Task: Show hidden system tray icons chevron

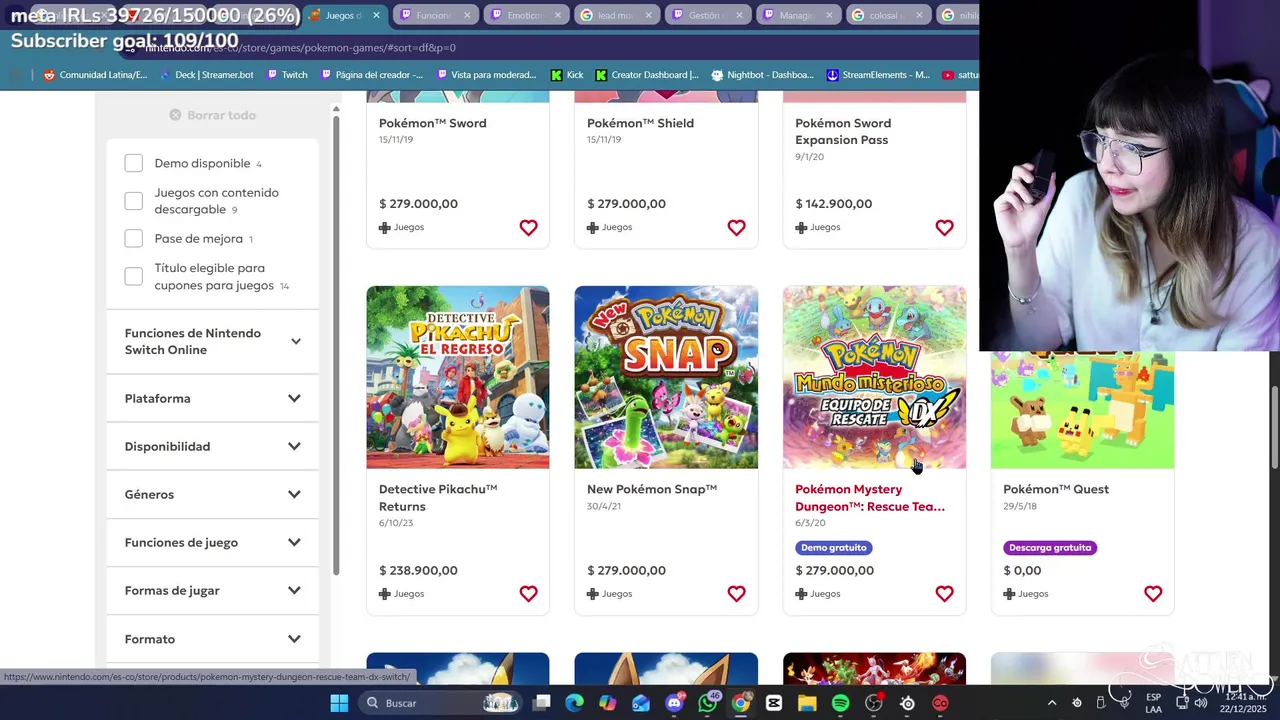Action: pyautogui.click(x=1051, y=703)
